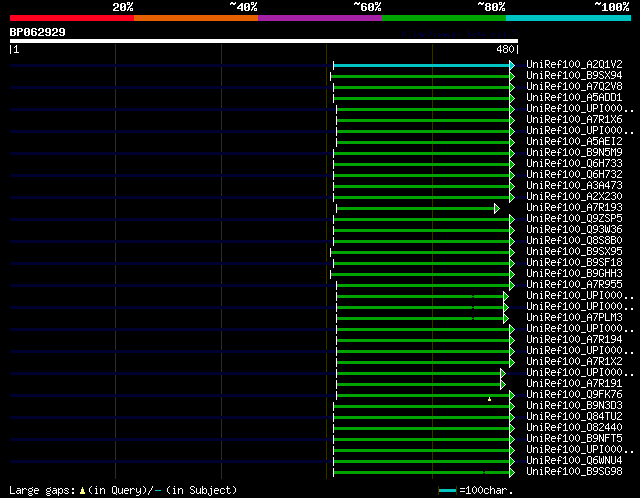Click the arrowhead ending the A7PLM3 alignment
Viewport: 640px width, 498px height.
coord(506,318)
